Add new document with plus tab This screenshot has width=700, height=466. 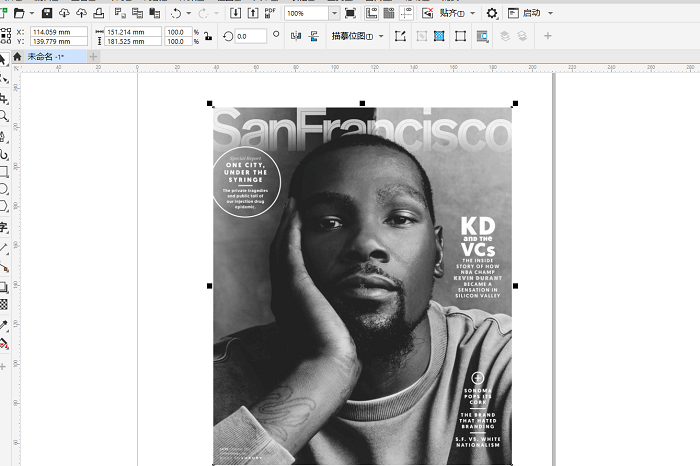click(x=94, y=57)
